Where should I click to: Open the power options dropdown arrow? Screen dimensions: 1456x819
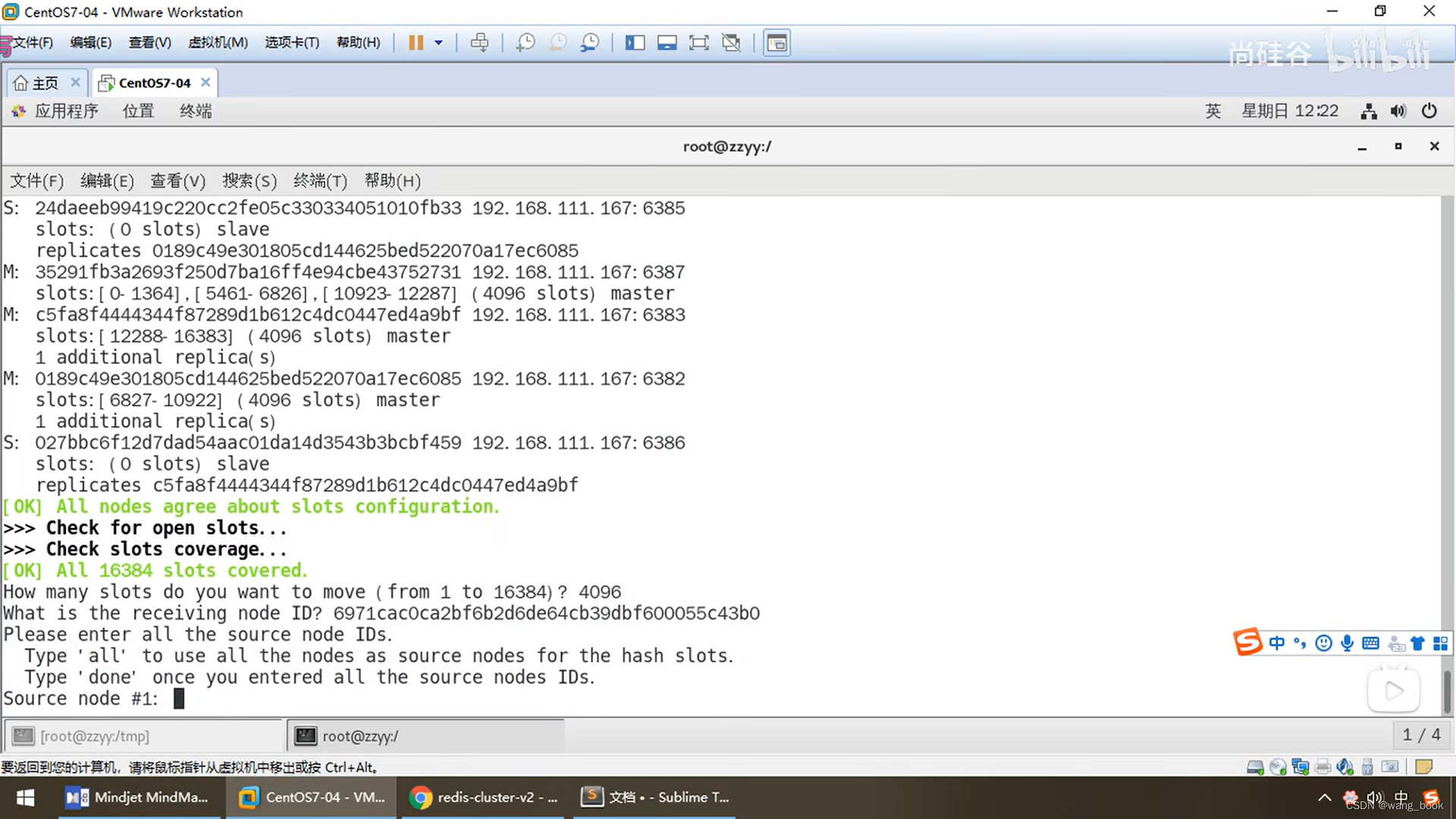[438, 42]
